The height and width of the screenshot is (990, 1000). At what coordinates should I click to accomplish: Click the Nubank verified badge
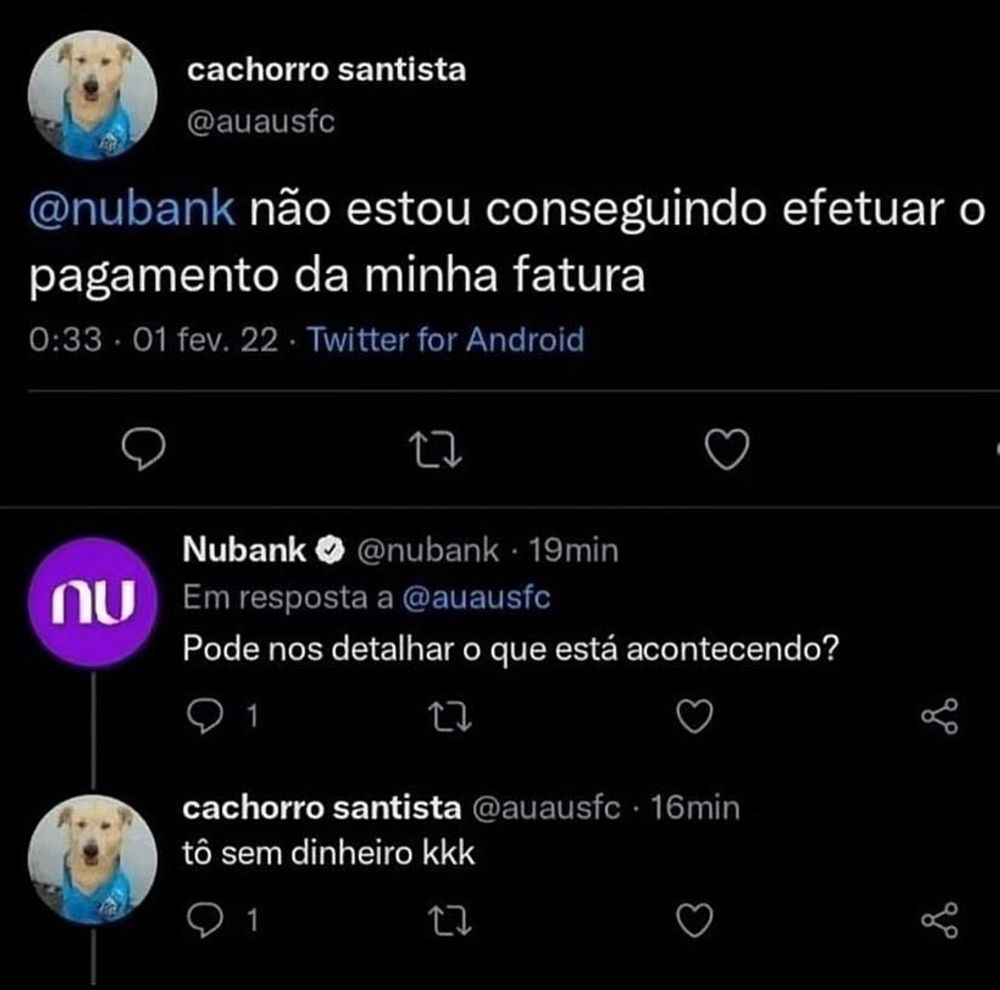pyautogui.click(x=330, y=550)
